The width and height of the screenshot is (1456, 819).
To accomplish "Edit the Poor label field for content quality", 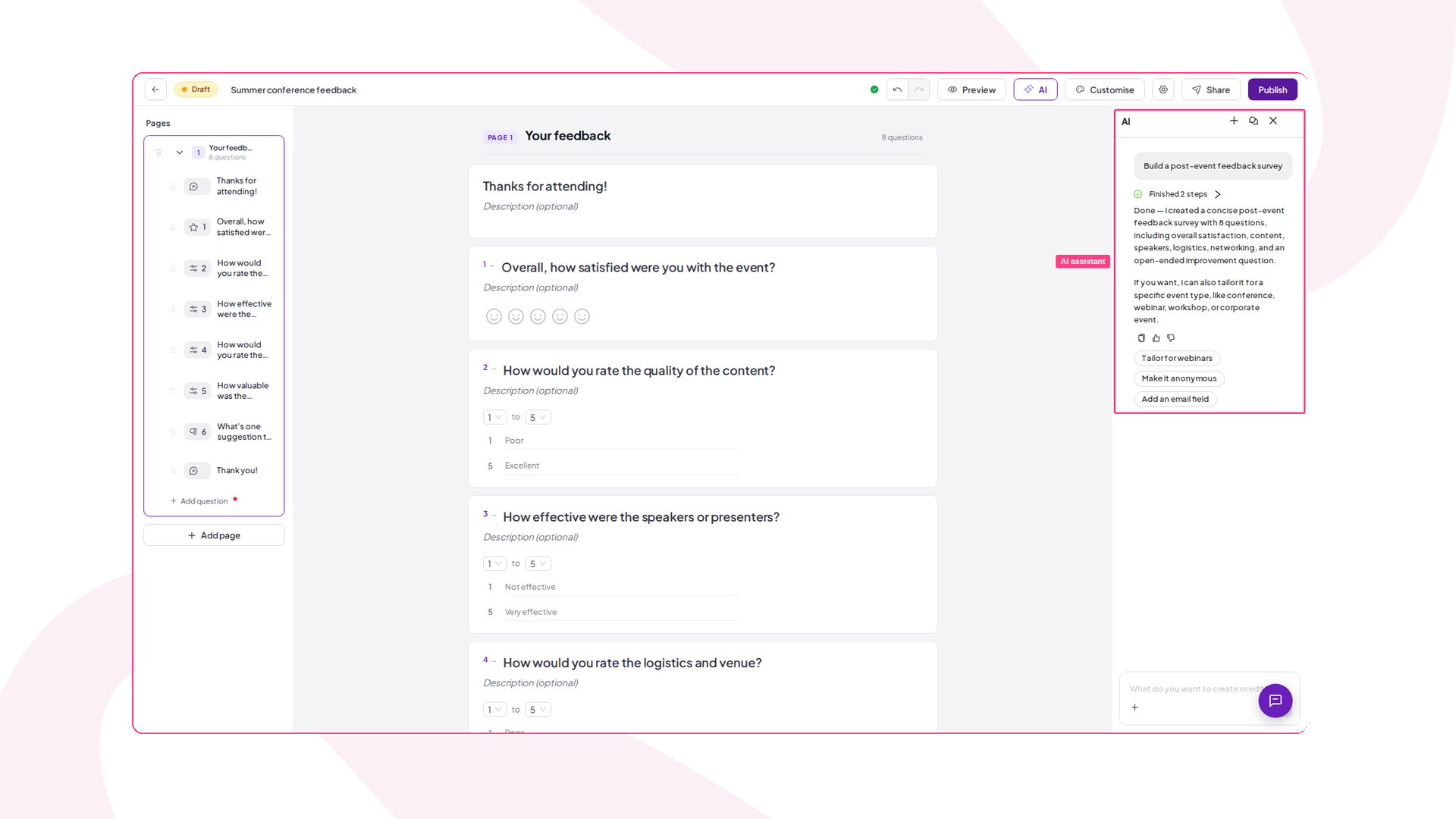I will (622, 441).
